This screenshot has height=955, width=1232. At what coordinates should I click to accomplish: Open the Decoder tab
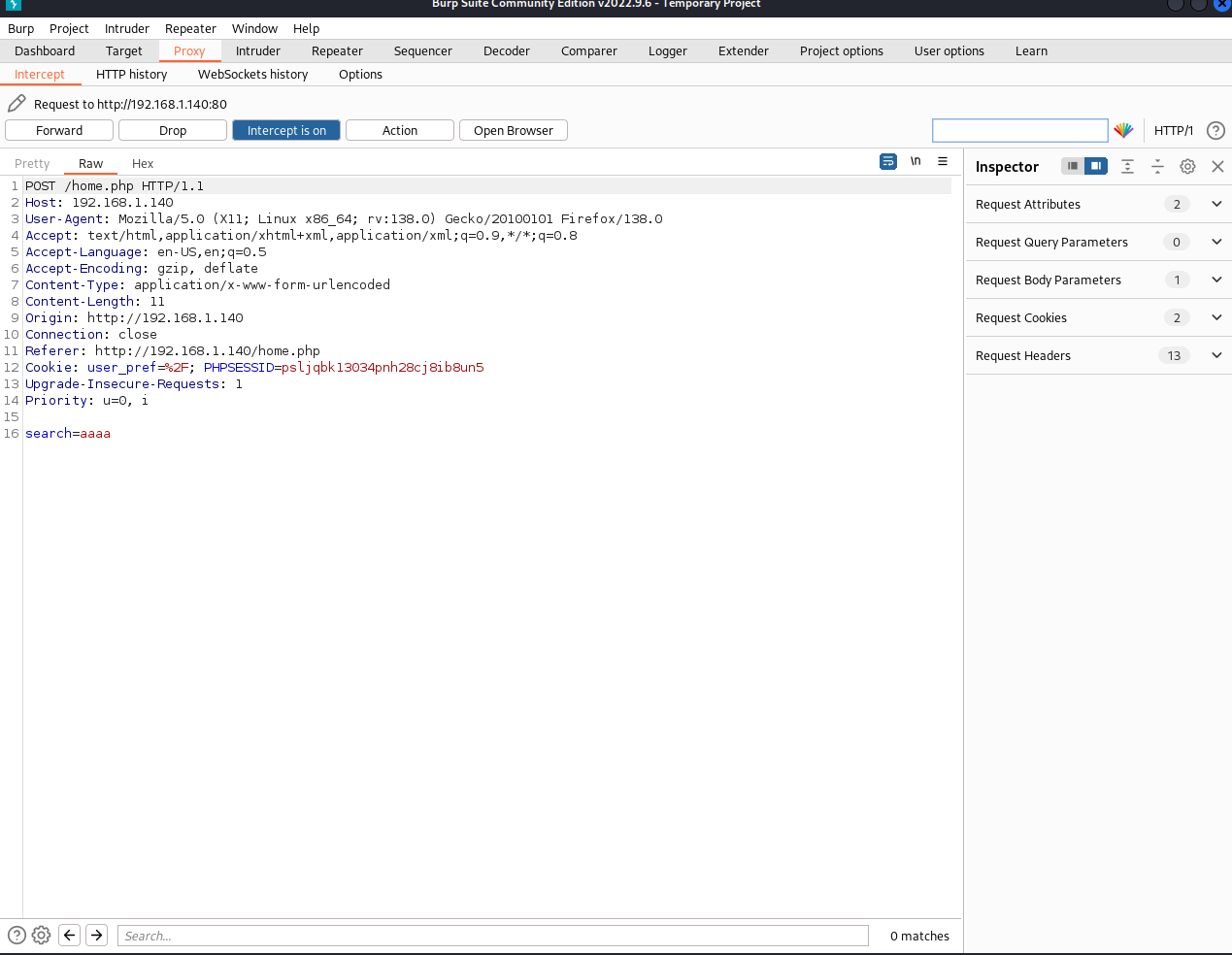click(x=507, y=50)
